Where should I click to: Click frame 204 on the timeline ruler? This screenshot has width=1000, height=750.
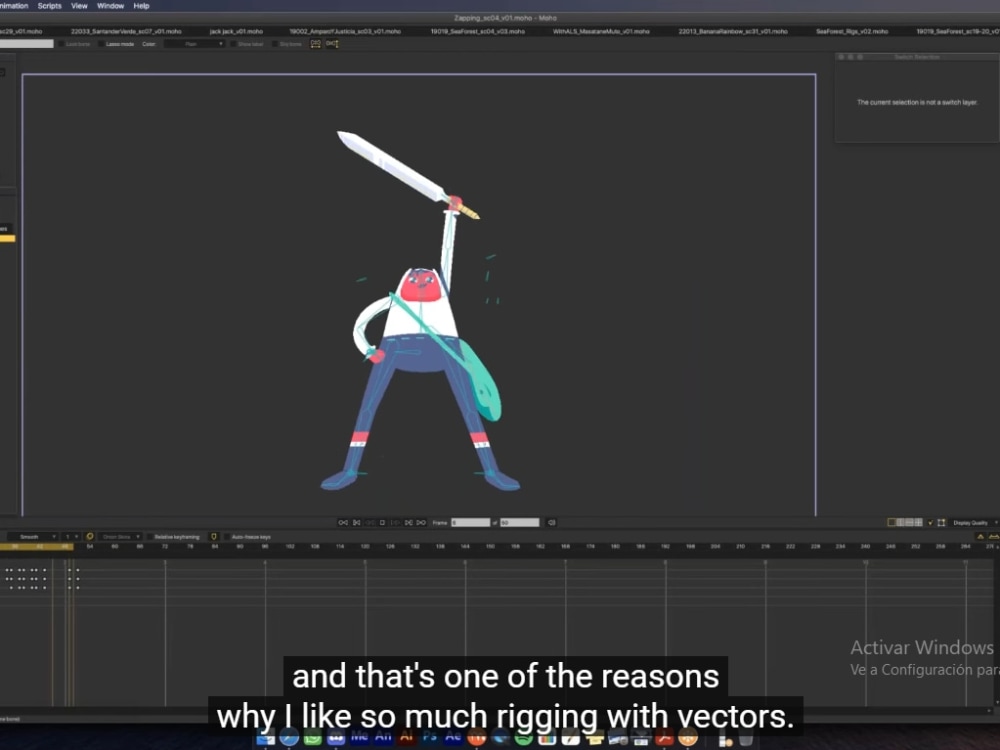[x=715, y=547]
